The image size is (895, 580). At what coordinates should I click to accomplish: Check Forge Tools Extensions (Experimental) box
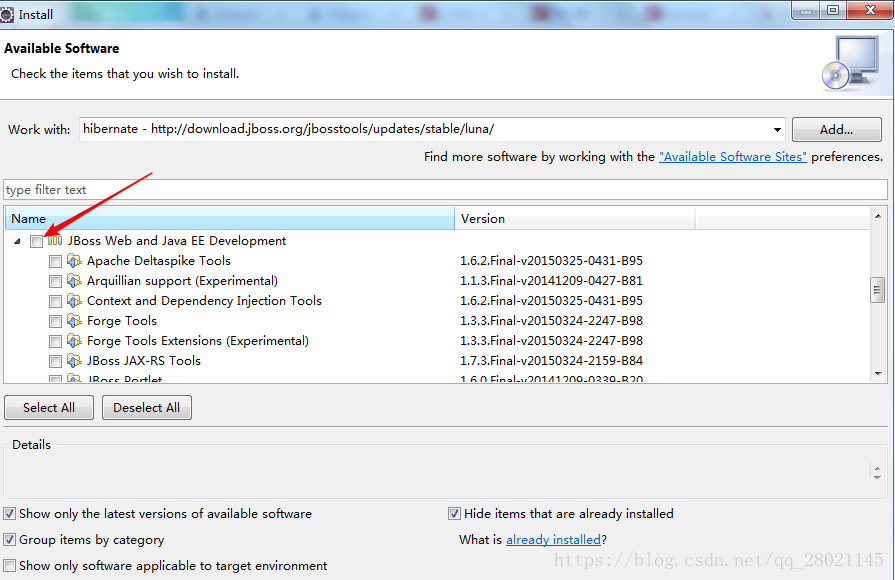coord(55,341)
